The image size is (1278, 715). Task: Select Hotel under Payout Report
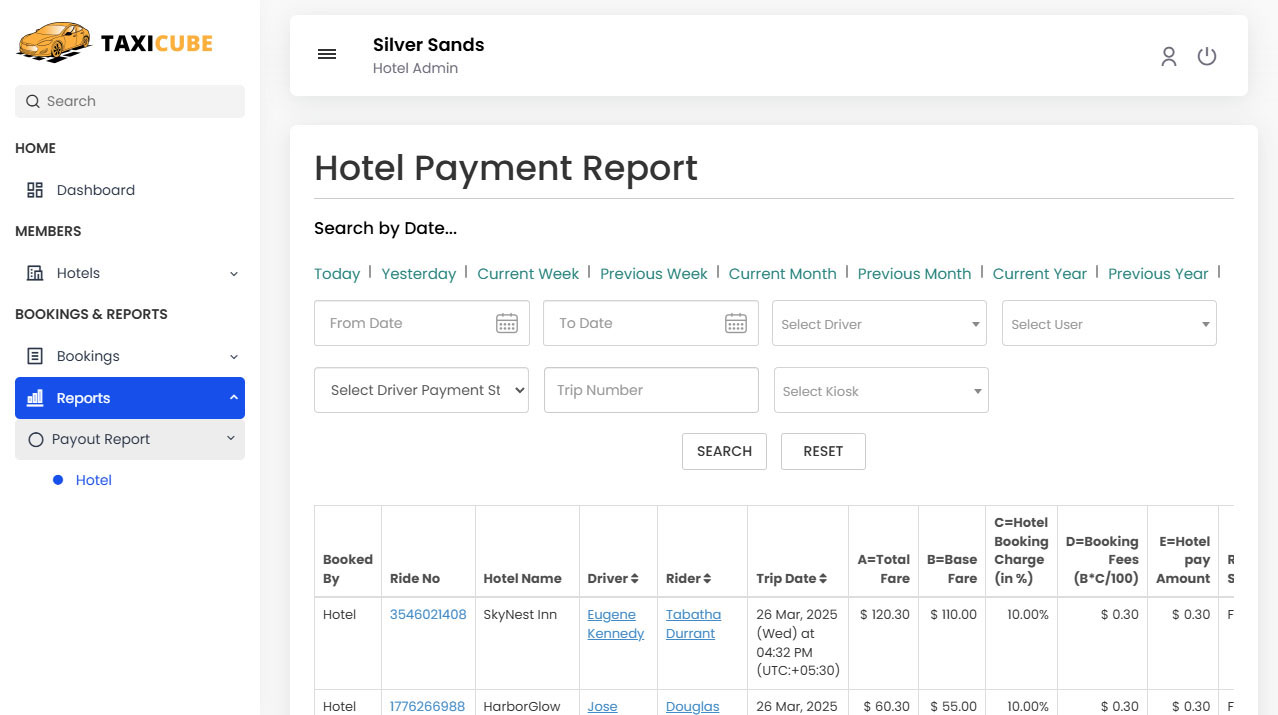93,479
